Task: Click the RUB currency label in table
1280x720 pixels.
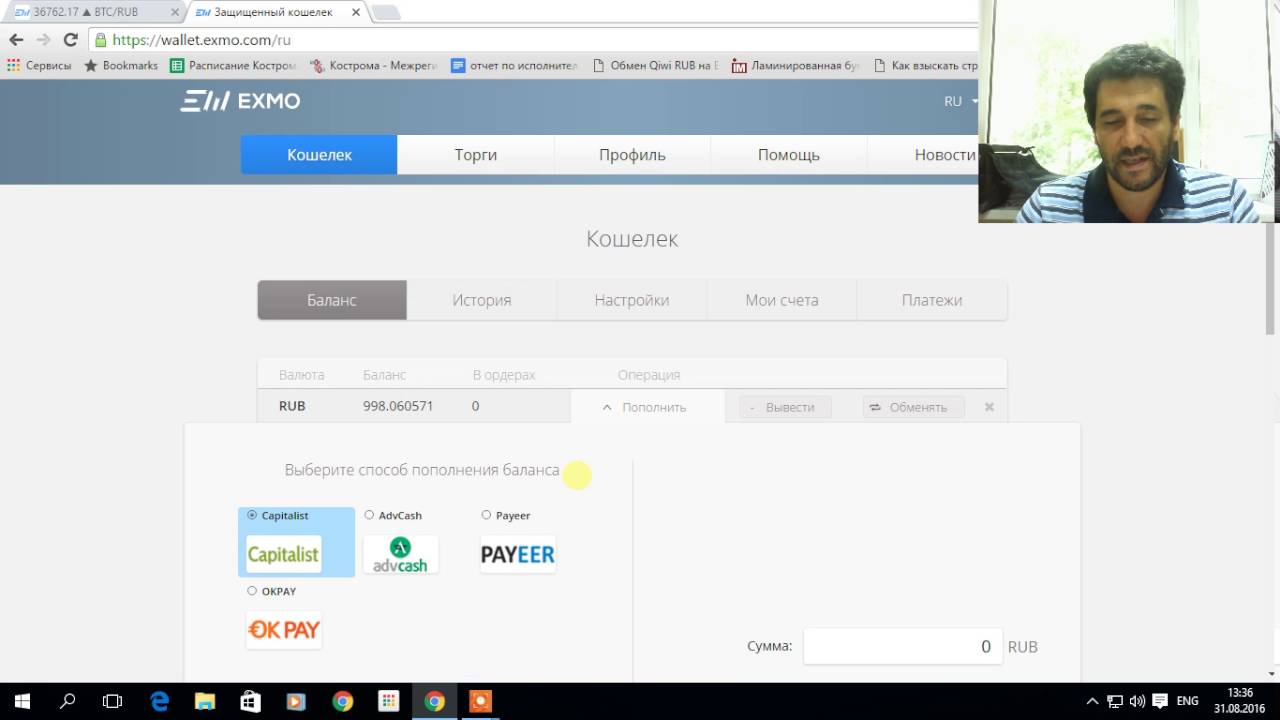Action: pyautogui.click(x=292, y=406)
